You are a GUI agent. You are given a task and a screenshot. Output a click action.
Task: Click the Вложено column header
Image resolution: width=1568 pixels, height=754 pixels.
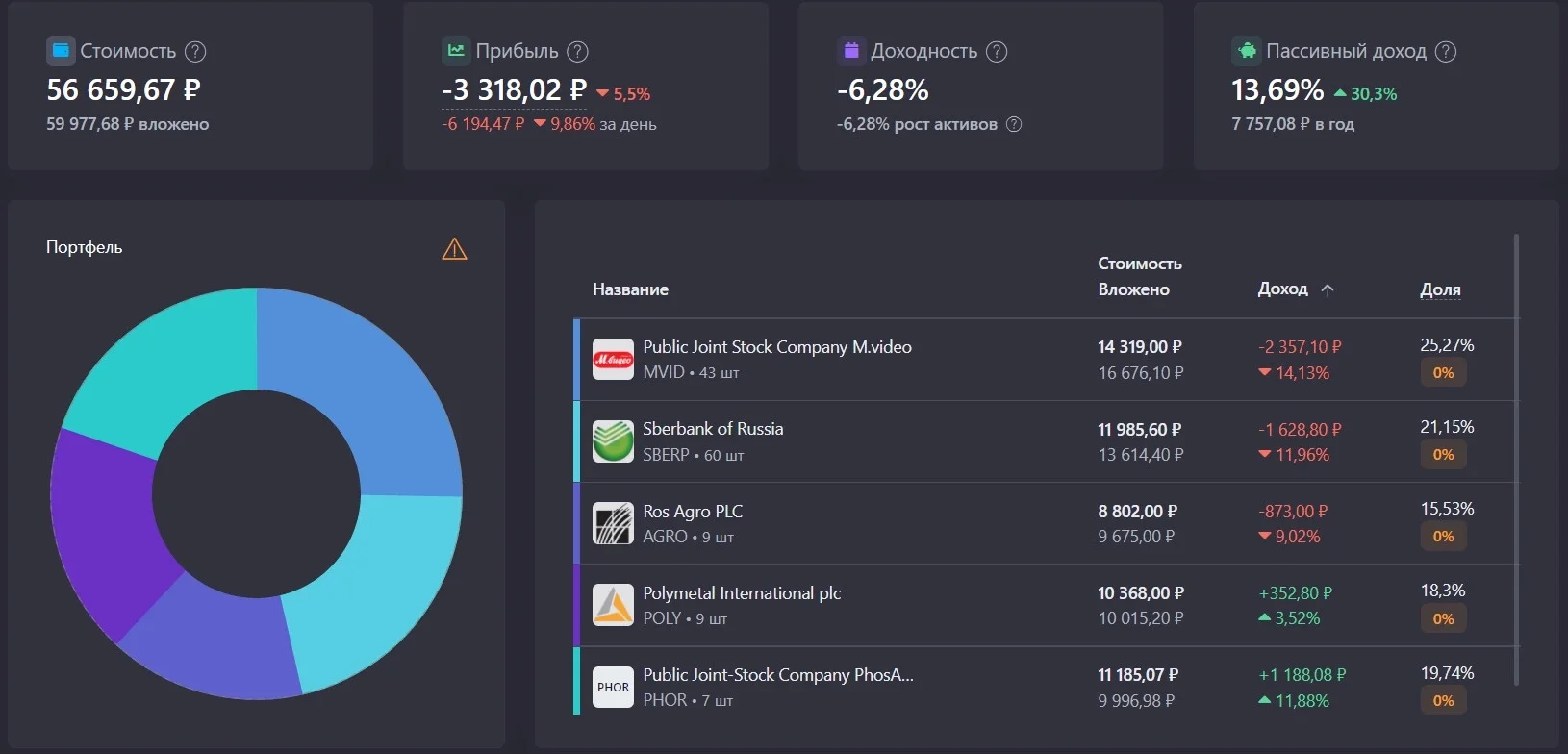pyautogui.click(x=1133, y=289)
